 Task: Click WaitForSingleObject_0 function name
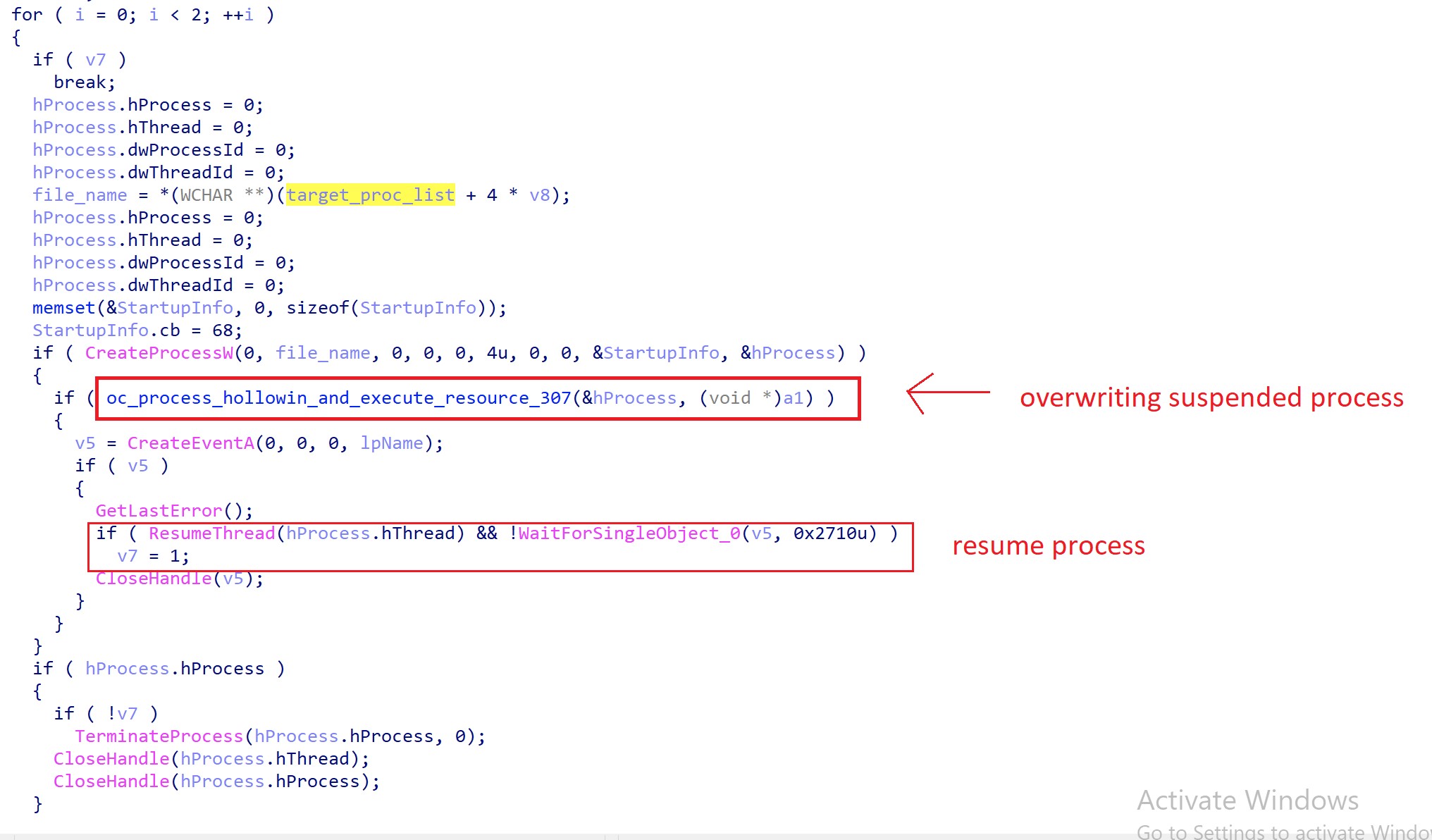click(x=629, y=533)
